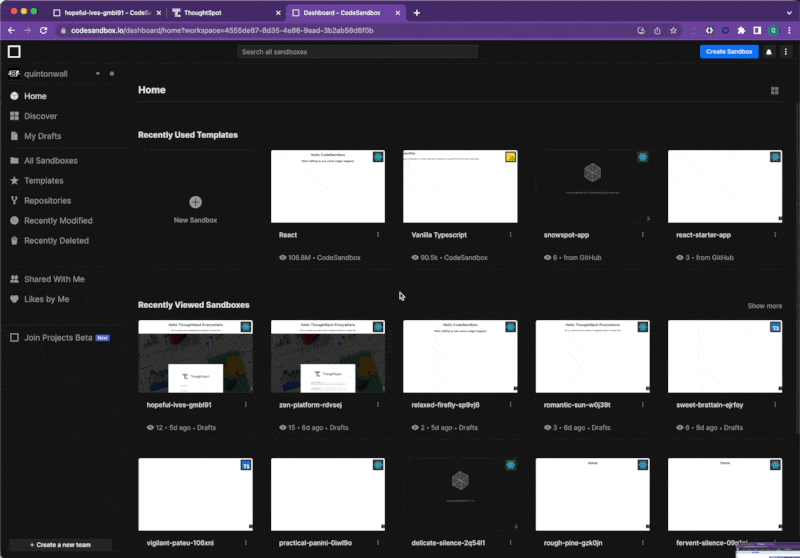The image size is (800, 558).
Task: Click the Show more link
Action: pyautogui.click(x=764, y=306)
